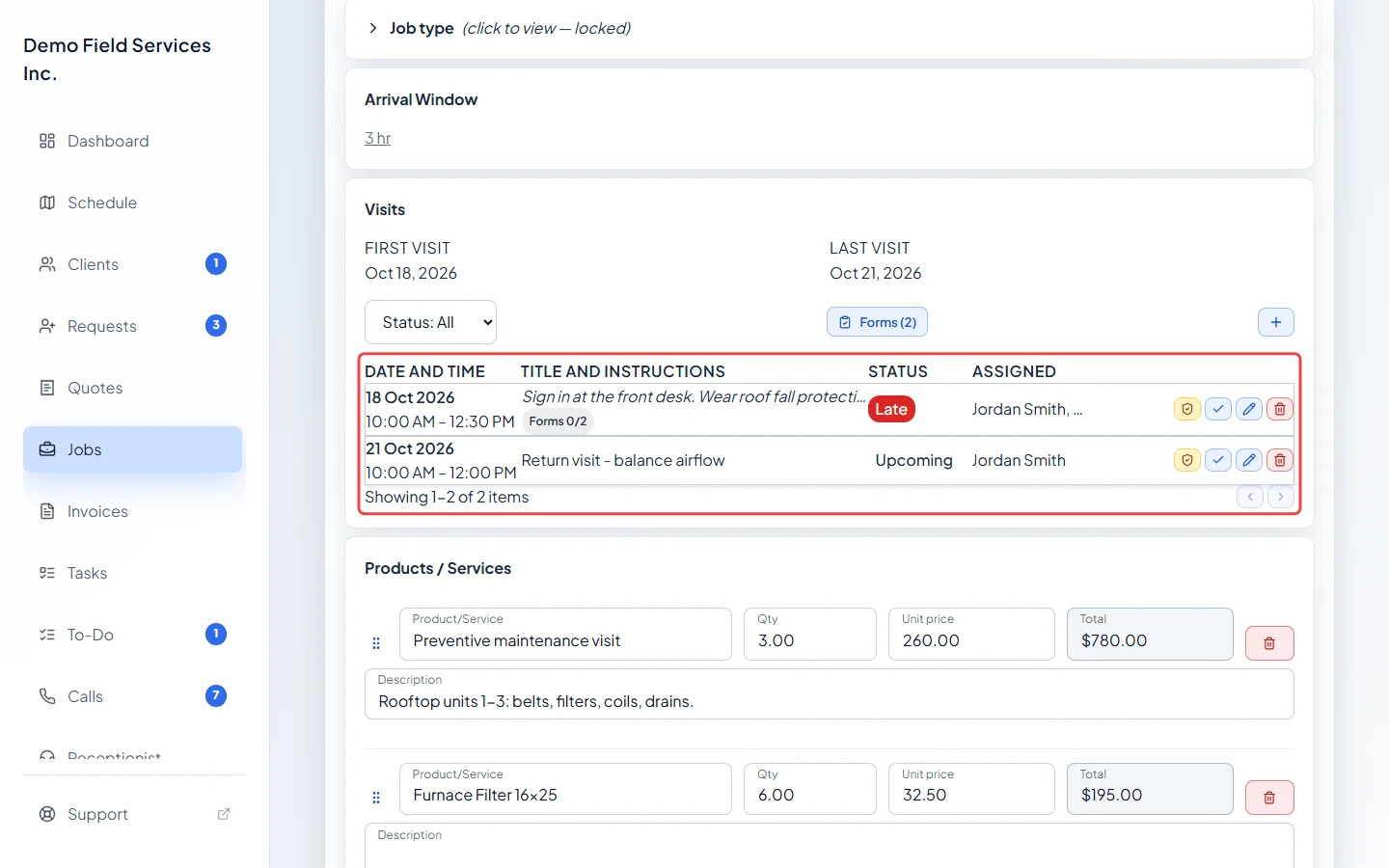
Task: Click the Unit price field showing 260.00
Action: [x=971, y=634]
